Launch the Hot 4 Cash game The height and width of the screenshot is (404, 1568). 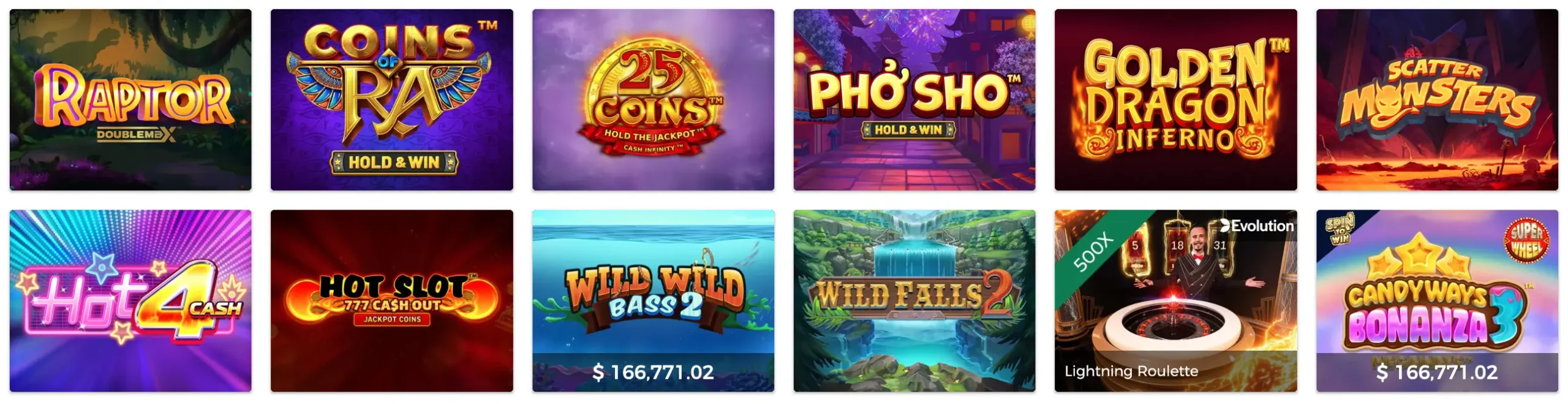click(130, 300)
